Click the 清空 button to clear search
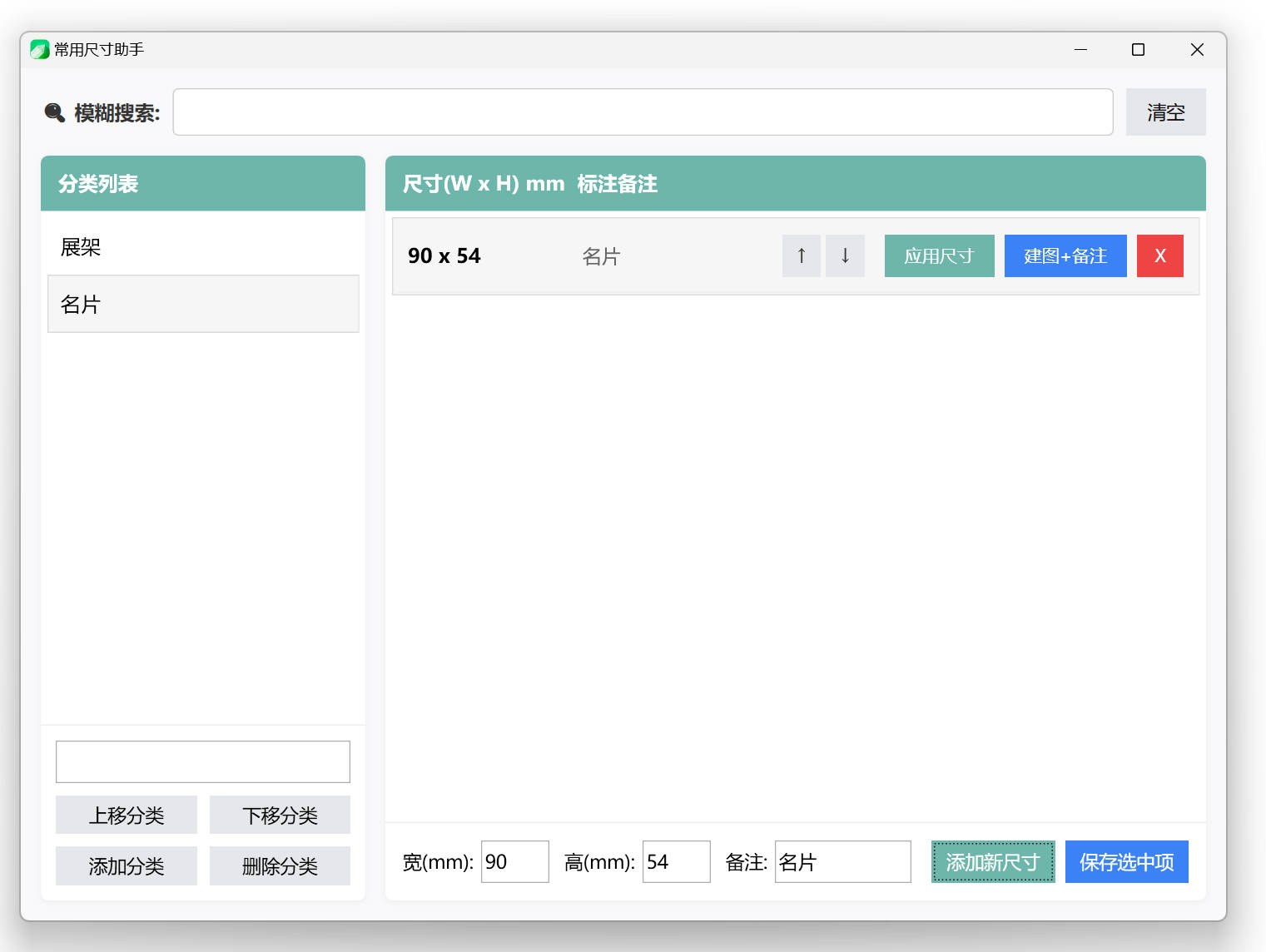The image size is (1266, 952). [x=1165, y=112]
